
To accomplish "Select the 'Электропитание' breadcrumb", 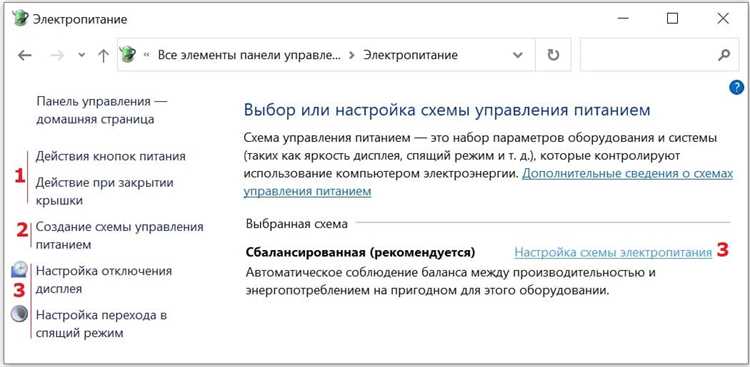I will [x=410, y=55].
